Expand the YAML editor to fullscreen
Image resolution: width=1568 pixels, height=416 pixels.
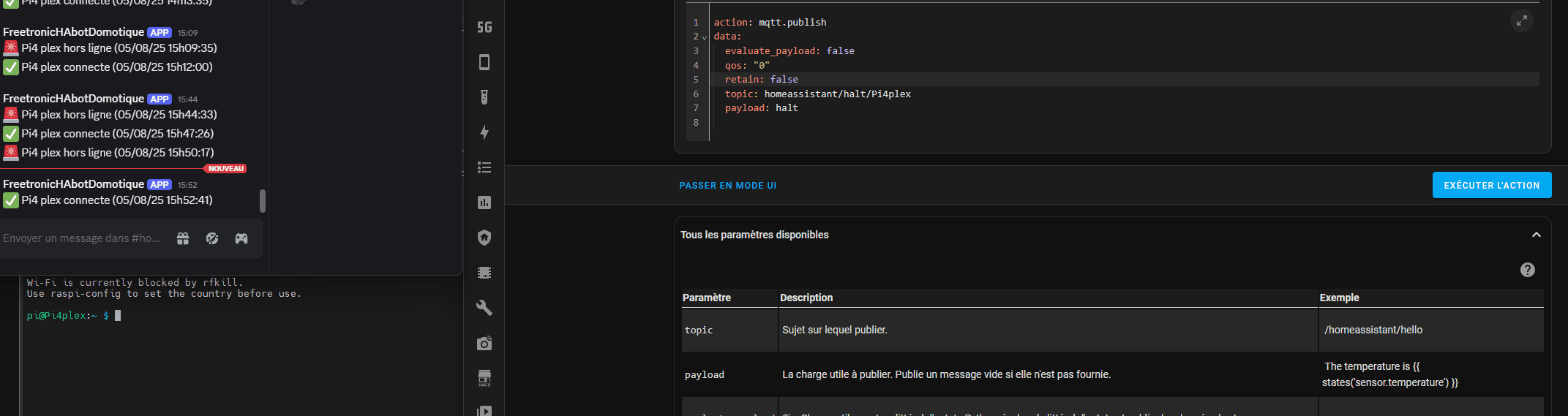pyautogui.click(x=1521, y=21)
